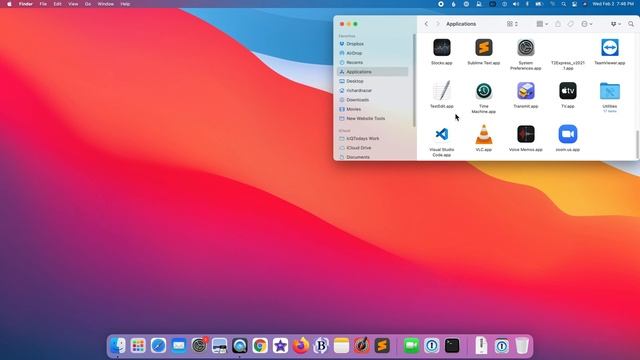Launch Sublime Text from the Dock
This screenshot has height=360, width=640.
pos(382,346)
